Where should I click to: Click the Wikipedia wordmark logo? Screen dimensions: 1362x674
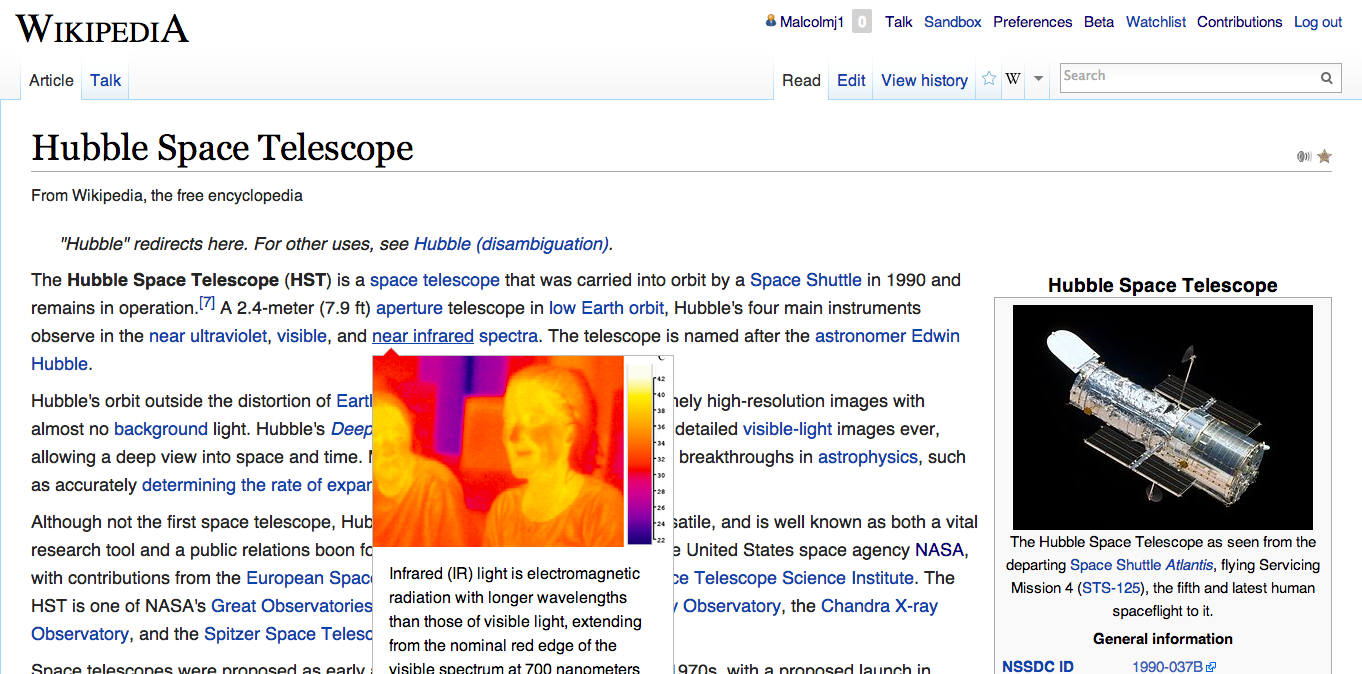coord(102,28)
